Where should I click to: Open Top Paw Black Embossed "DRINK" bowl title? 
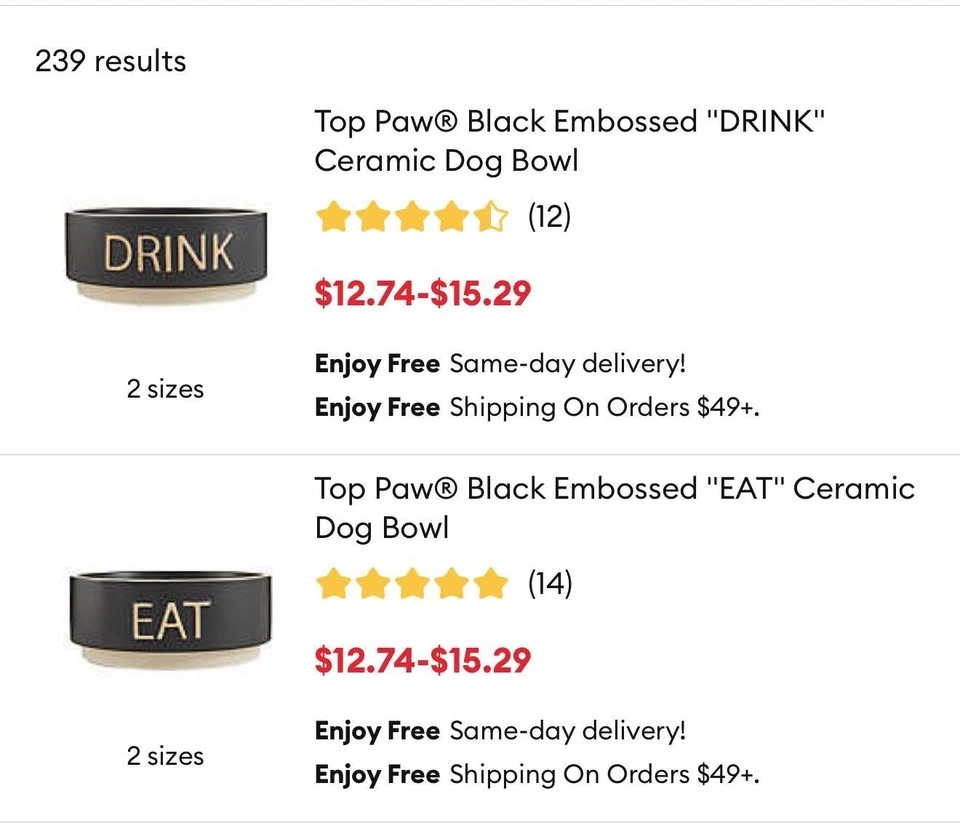[570, 141]
